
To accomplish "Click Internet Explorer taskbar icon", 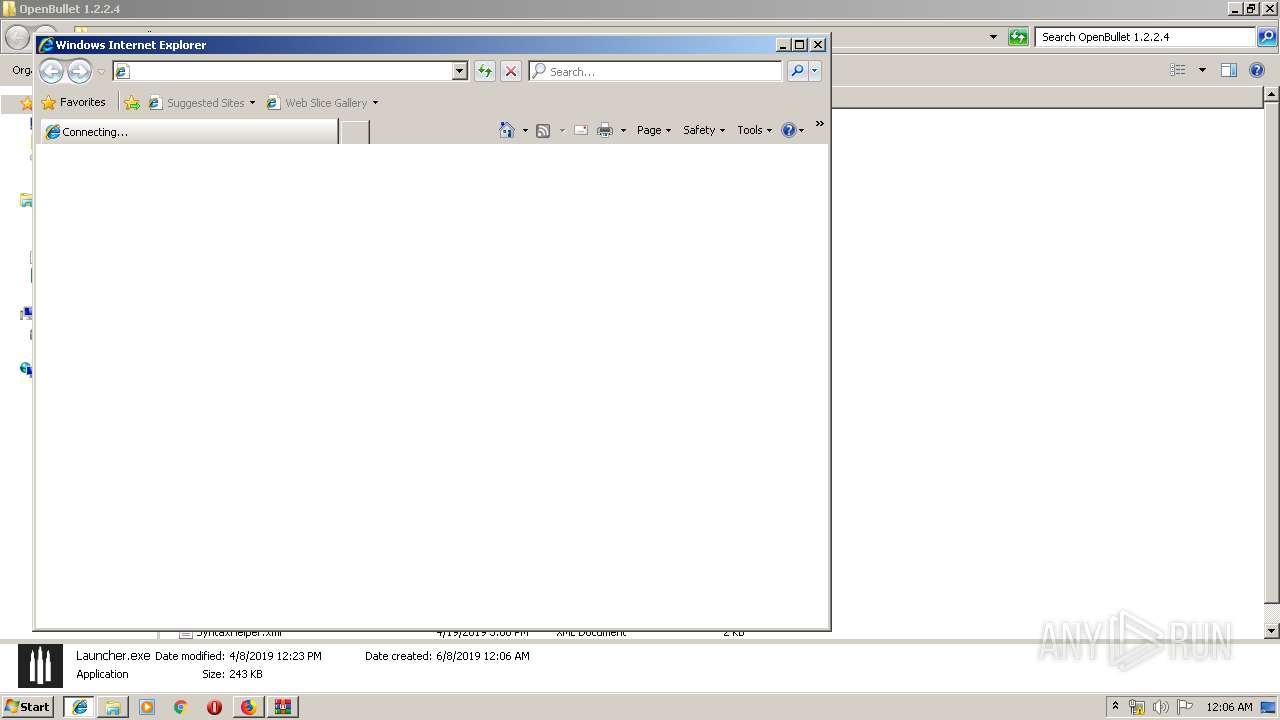I will pos(79,706).
